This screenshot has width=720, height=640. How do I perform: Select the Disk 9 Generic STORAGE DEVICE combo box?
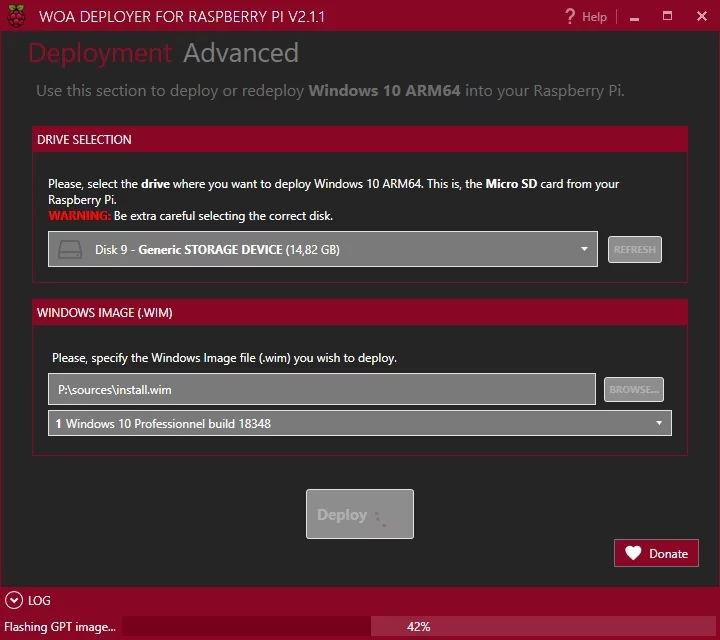(323, 249)
